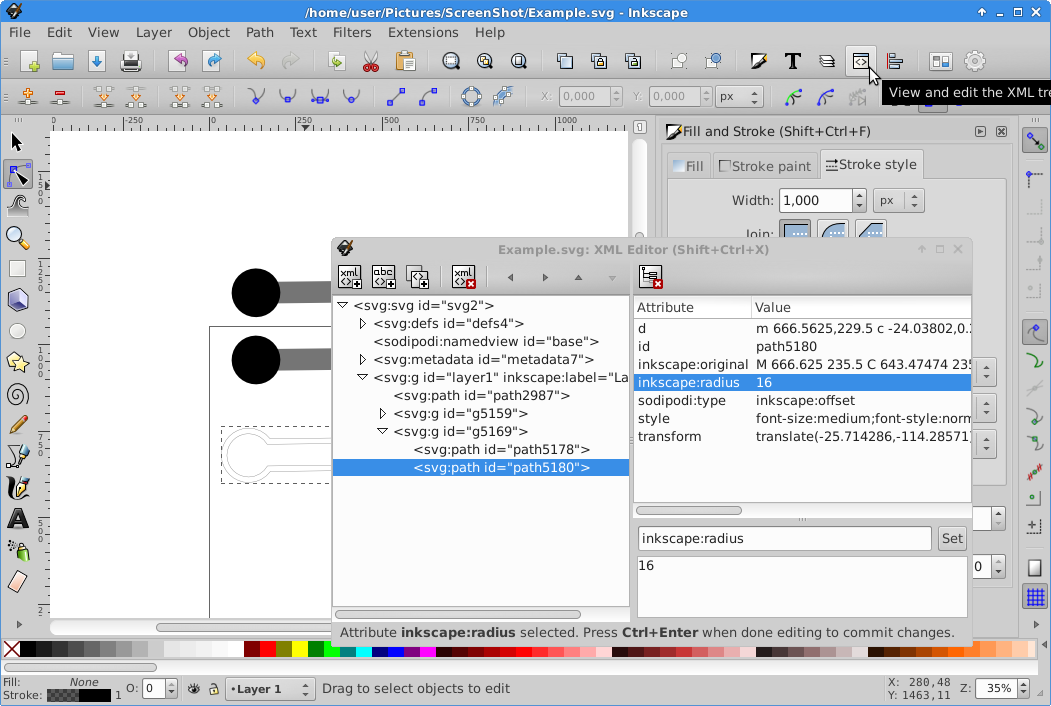Select the Selector arrow tool

pyautogui.click(x=17, y=142)
